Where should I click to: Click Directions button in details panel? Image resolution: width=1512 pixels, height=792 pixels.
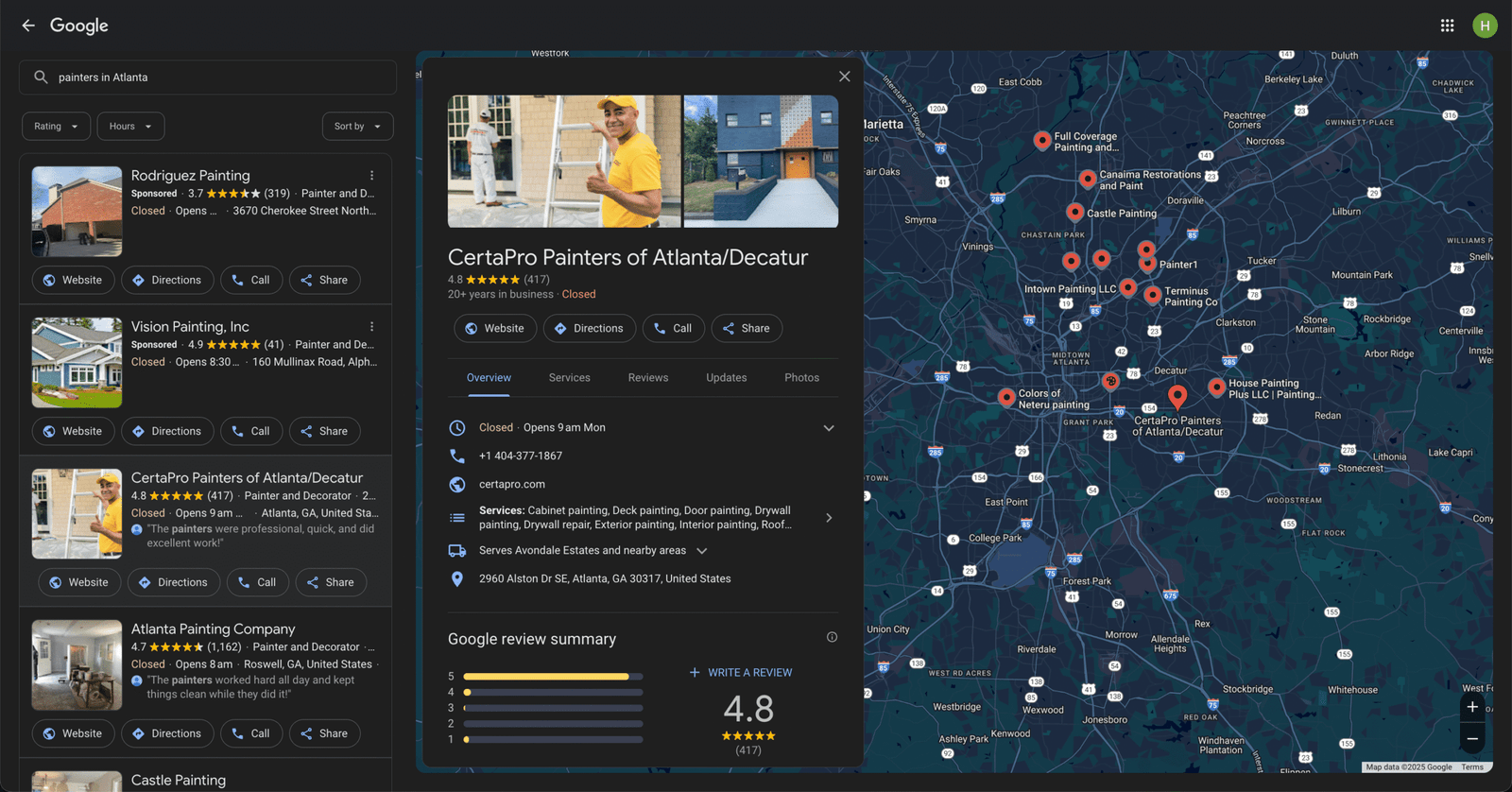[x=590, y=329]
